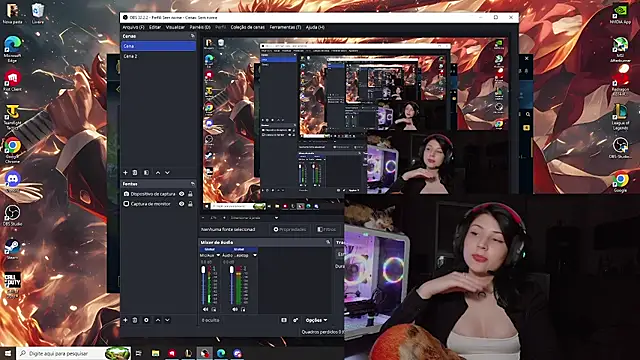This screenshot has height=360, width=640.
Task: Move scene up in Cenas list
Action: 158,173
